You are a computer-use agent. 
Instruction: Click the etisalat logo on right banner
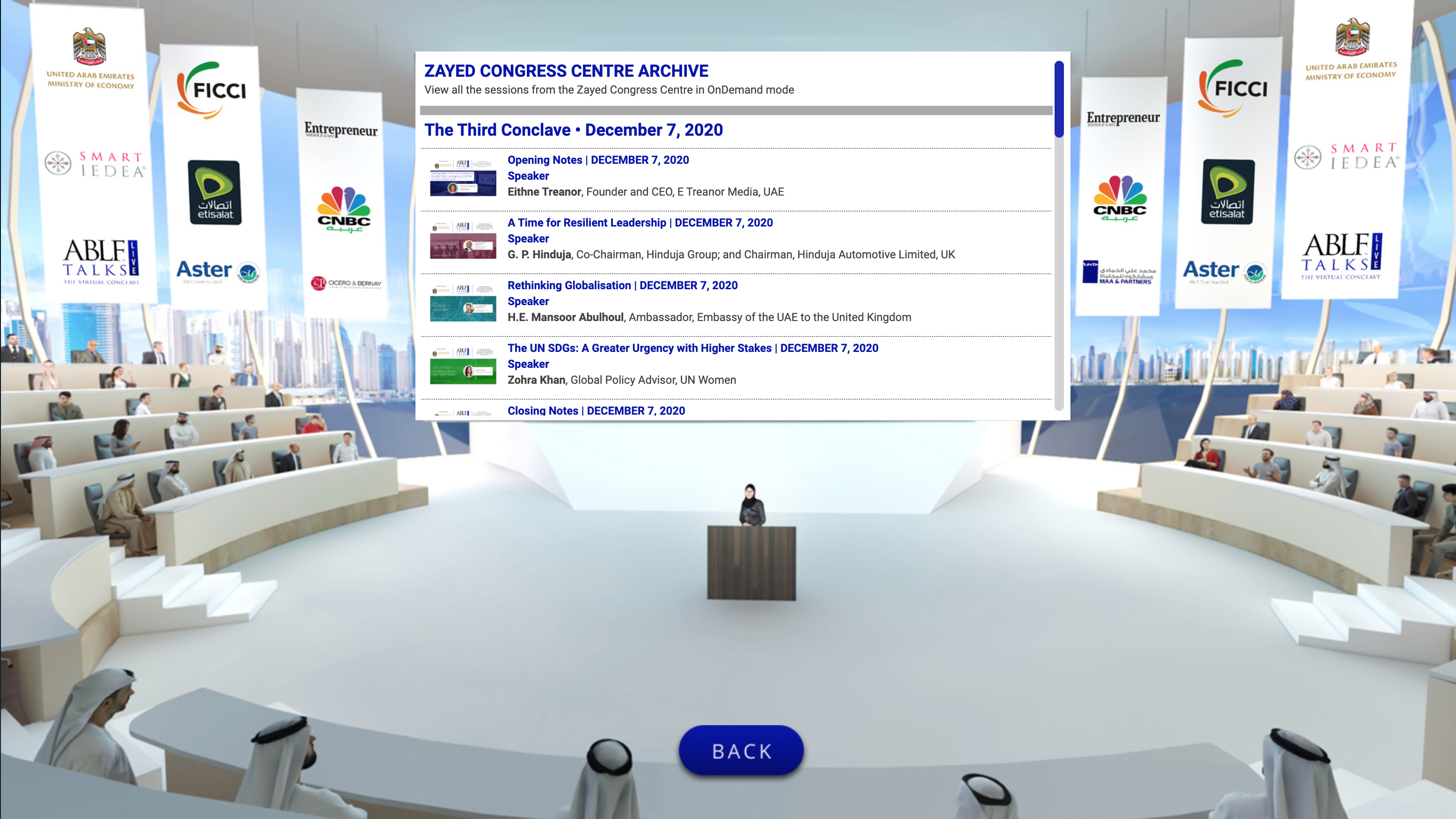[1227, 191]
